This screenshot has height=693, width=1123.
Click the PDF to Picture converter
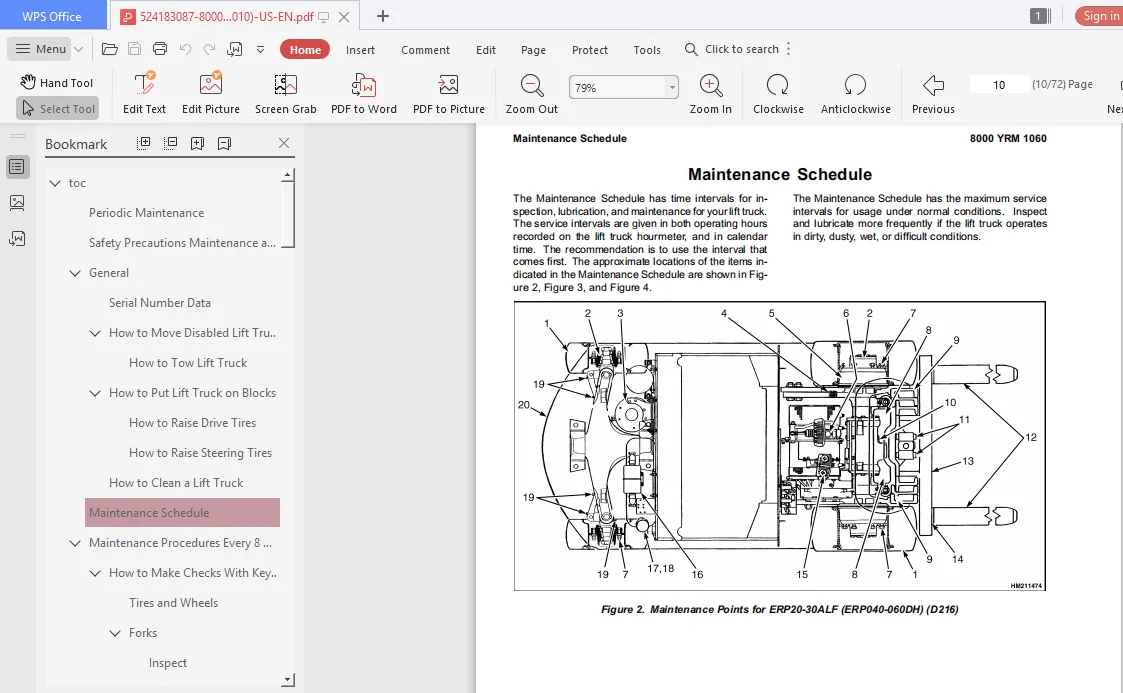[448, 93]
